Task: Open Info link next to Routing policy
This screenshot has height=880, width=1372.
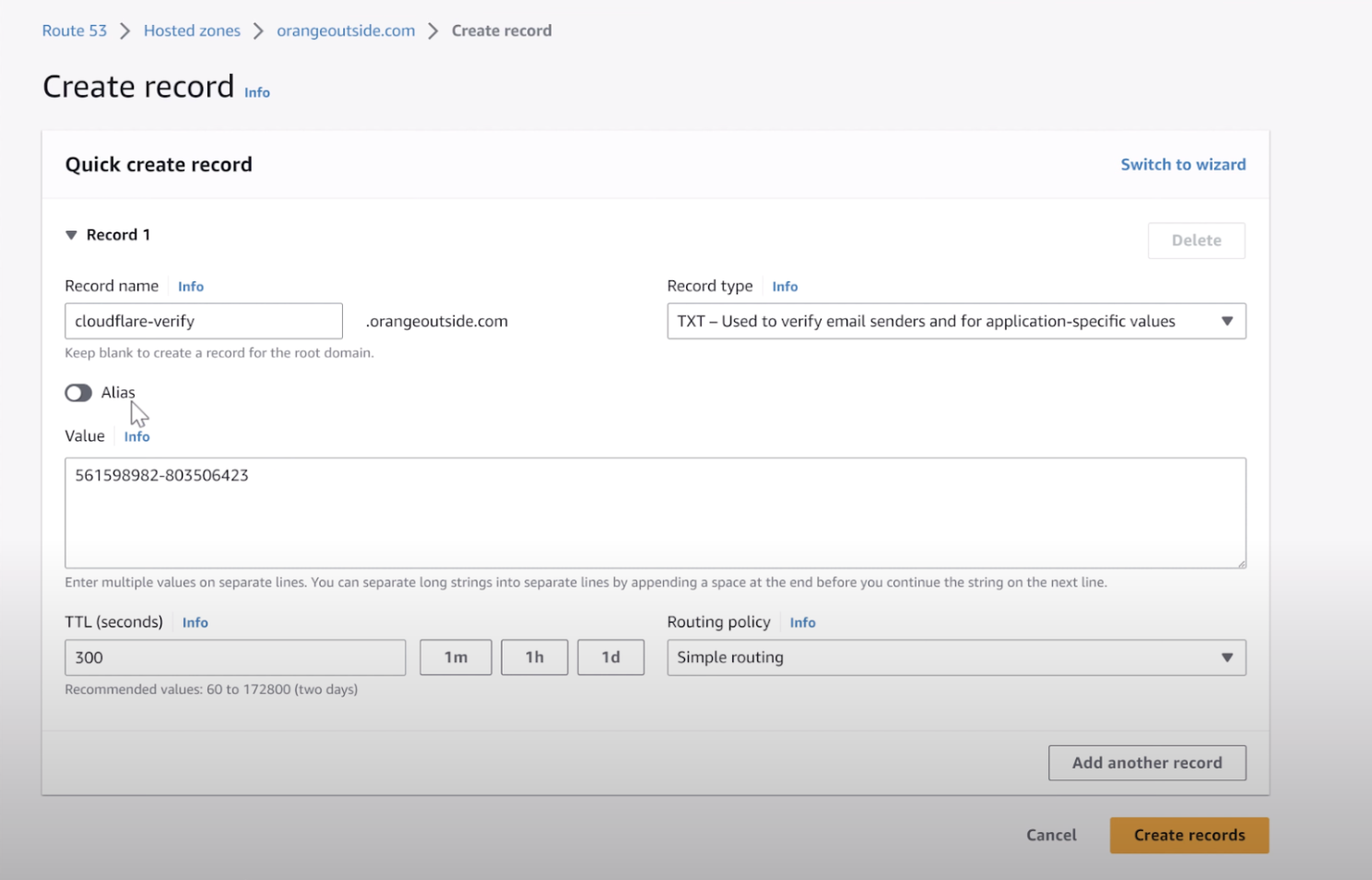Action: pyautogui.click(x=802, y=623)
